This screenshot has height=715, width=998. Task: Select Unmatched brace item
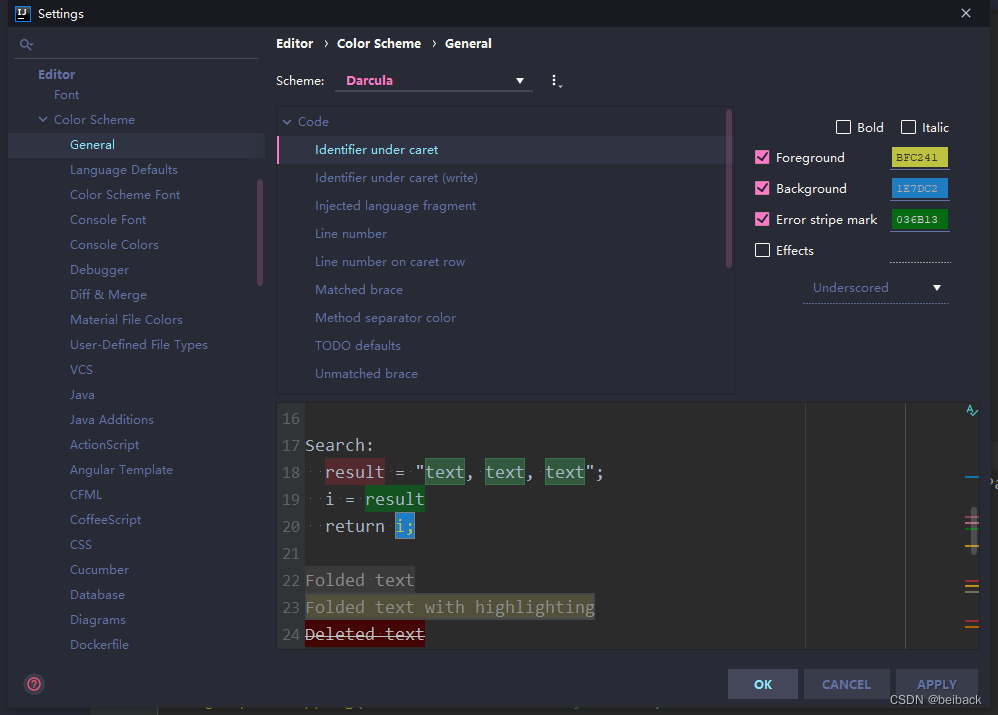point(366,374)
